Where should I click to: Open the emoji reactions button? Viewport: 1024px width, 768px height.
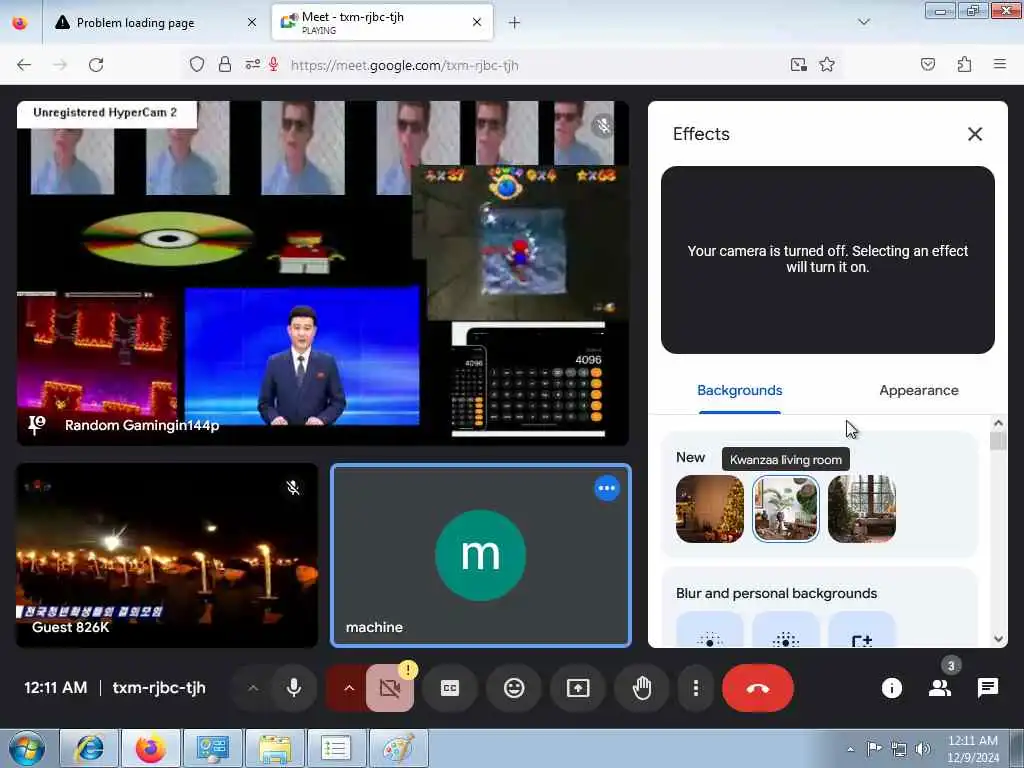[514, 688]
